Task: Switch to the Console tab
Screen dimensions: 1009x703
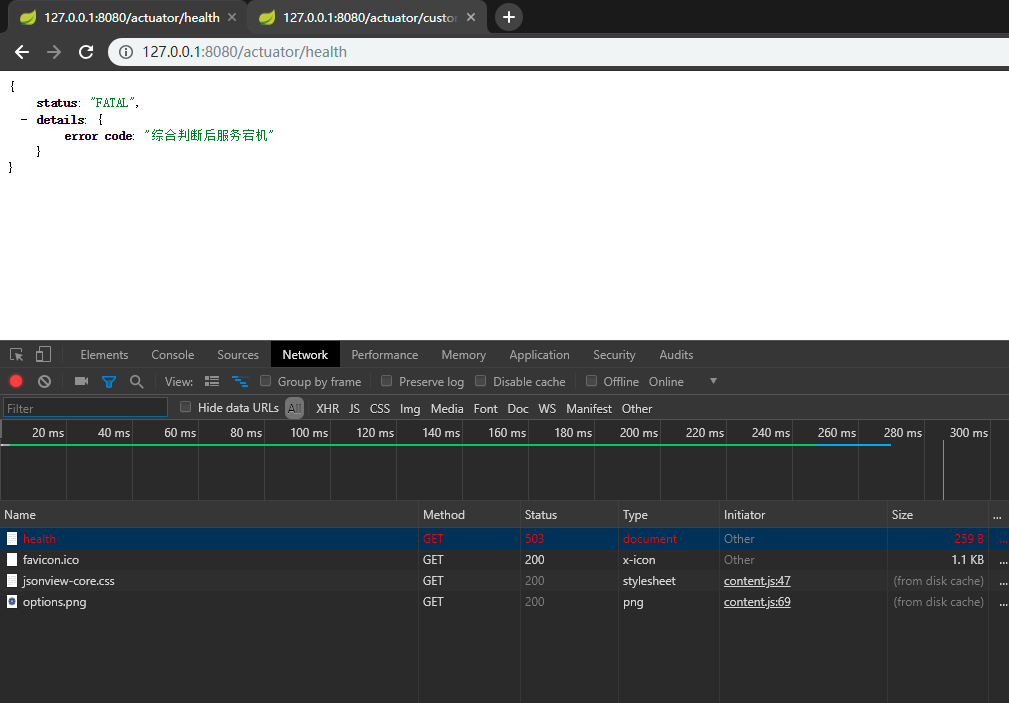Action: pos(172,355)
